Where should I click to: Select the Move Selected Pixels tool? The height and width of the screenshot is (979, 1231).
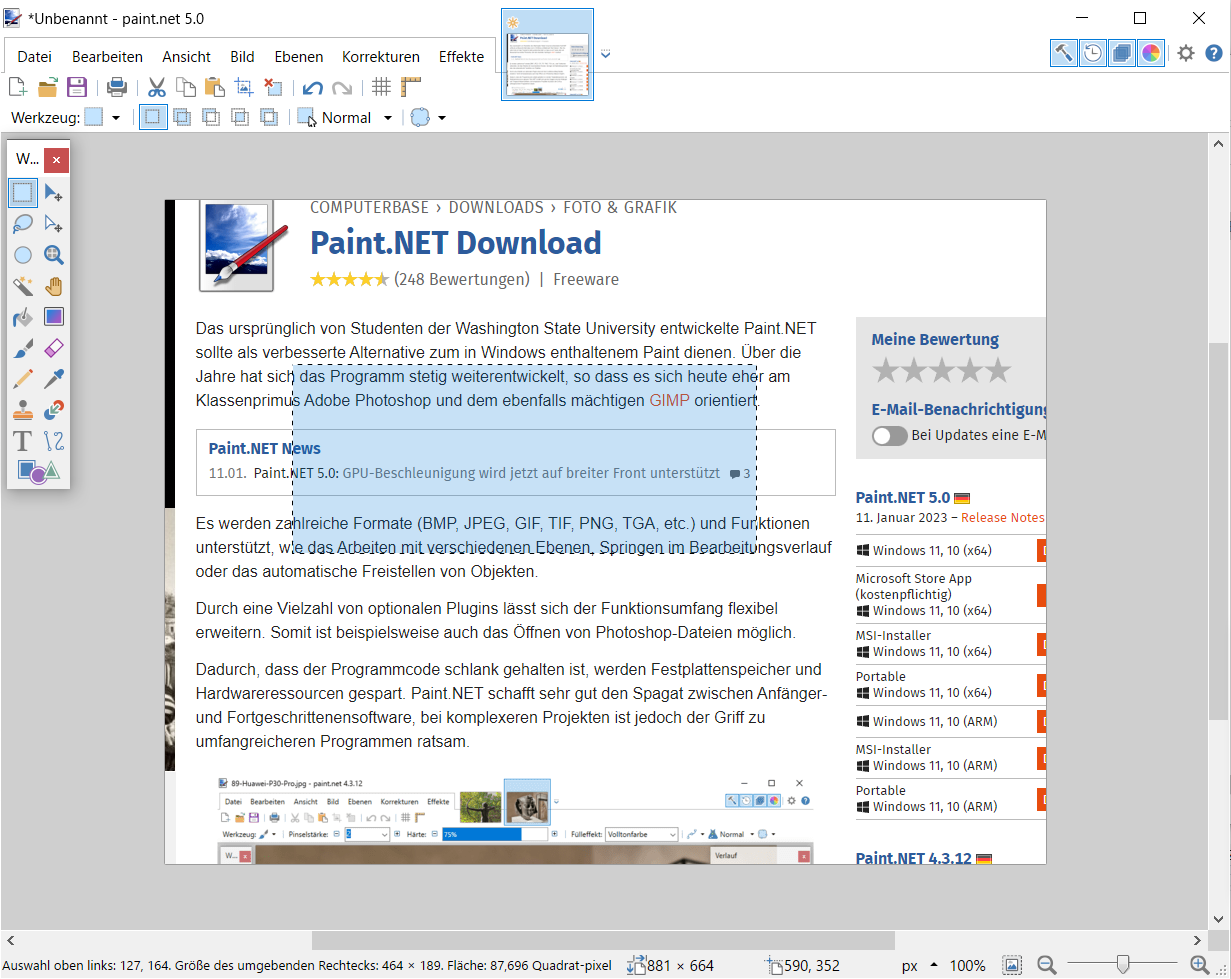coord(54,192)
